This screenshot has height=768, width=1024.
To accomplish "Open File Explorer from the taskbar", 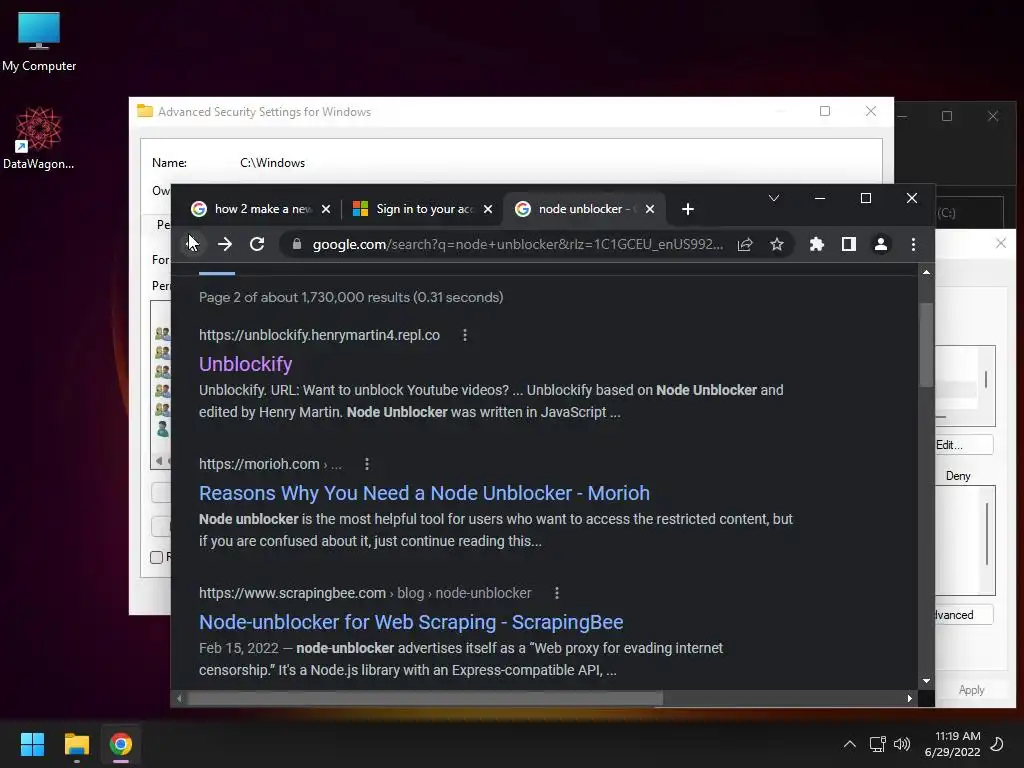I will click(76, 744).
